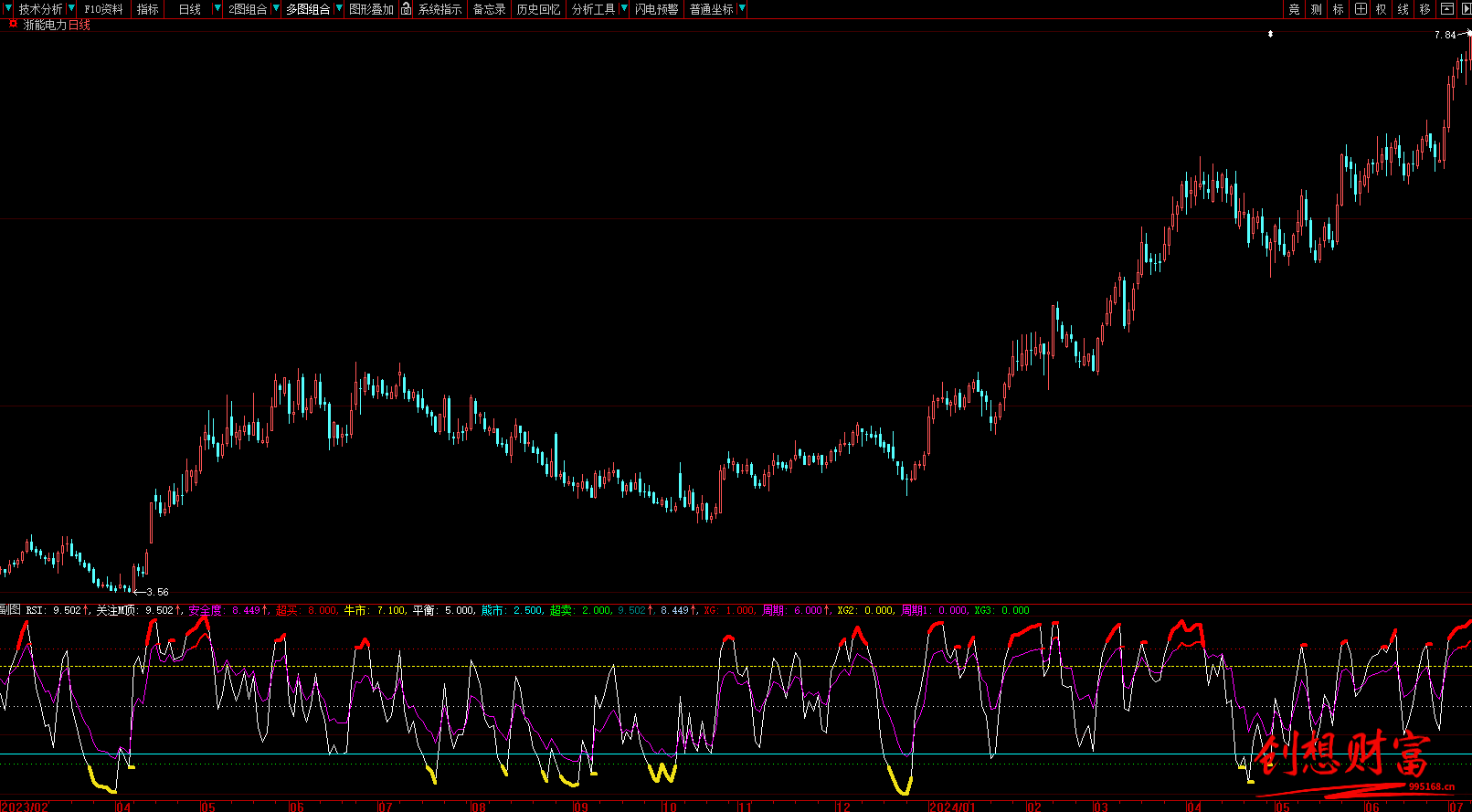1472x812 pixels.
Task: Expand the 分析工具 dropdown arrow
Action: pyautogui.click(x=624, y=8)
